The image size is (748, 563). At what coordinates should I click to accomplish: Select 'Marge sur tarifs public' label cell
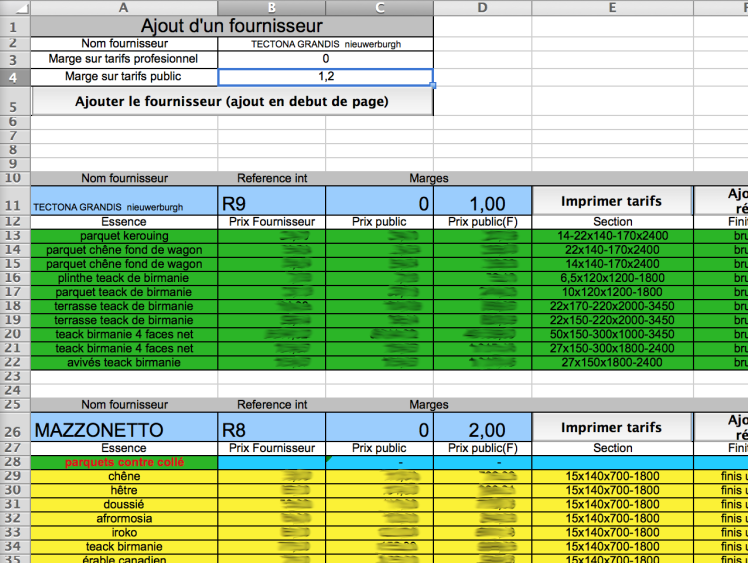pyautogui.click(x=124, y=77)
